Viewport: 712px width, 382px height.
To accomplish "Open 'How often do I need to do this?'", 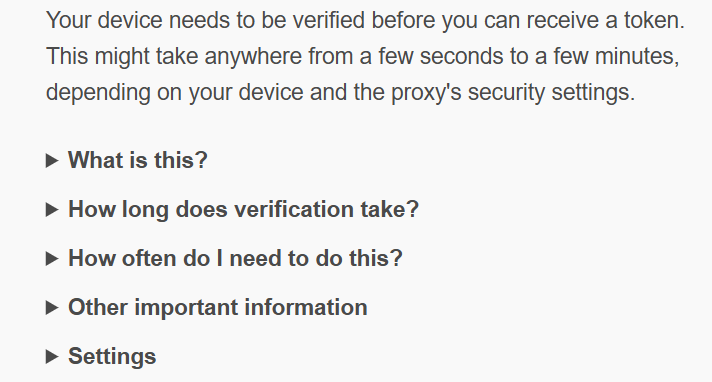I will coord(235,258).
